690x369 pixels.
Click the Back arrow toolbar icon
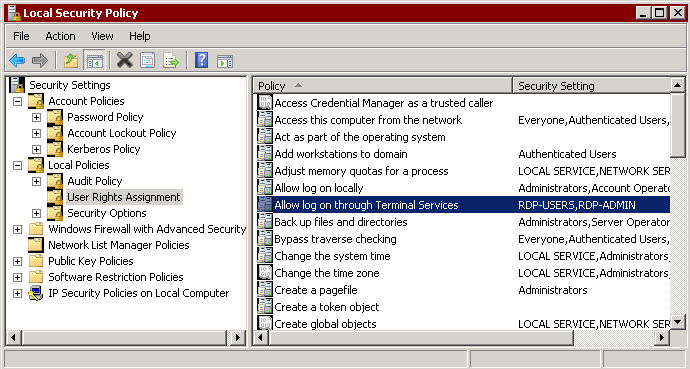tap(17, 60)
